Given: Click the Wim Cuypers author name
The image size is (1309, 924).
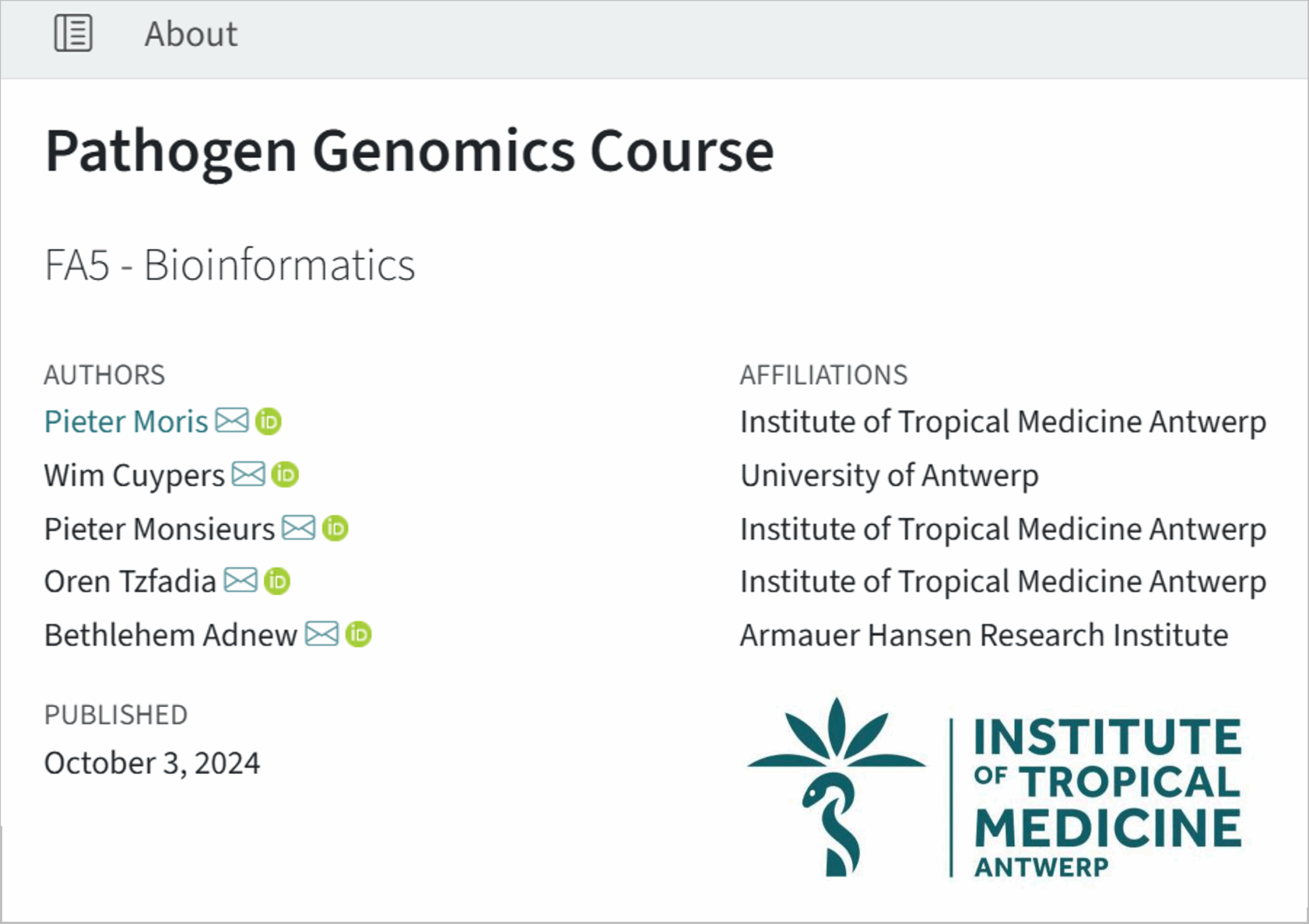Looking at the screenshot, I should [x=134, y=475].
